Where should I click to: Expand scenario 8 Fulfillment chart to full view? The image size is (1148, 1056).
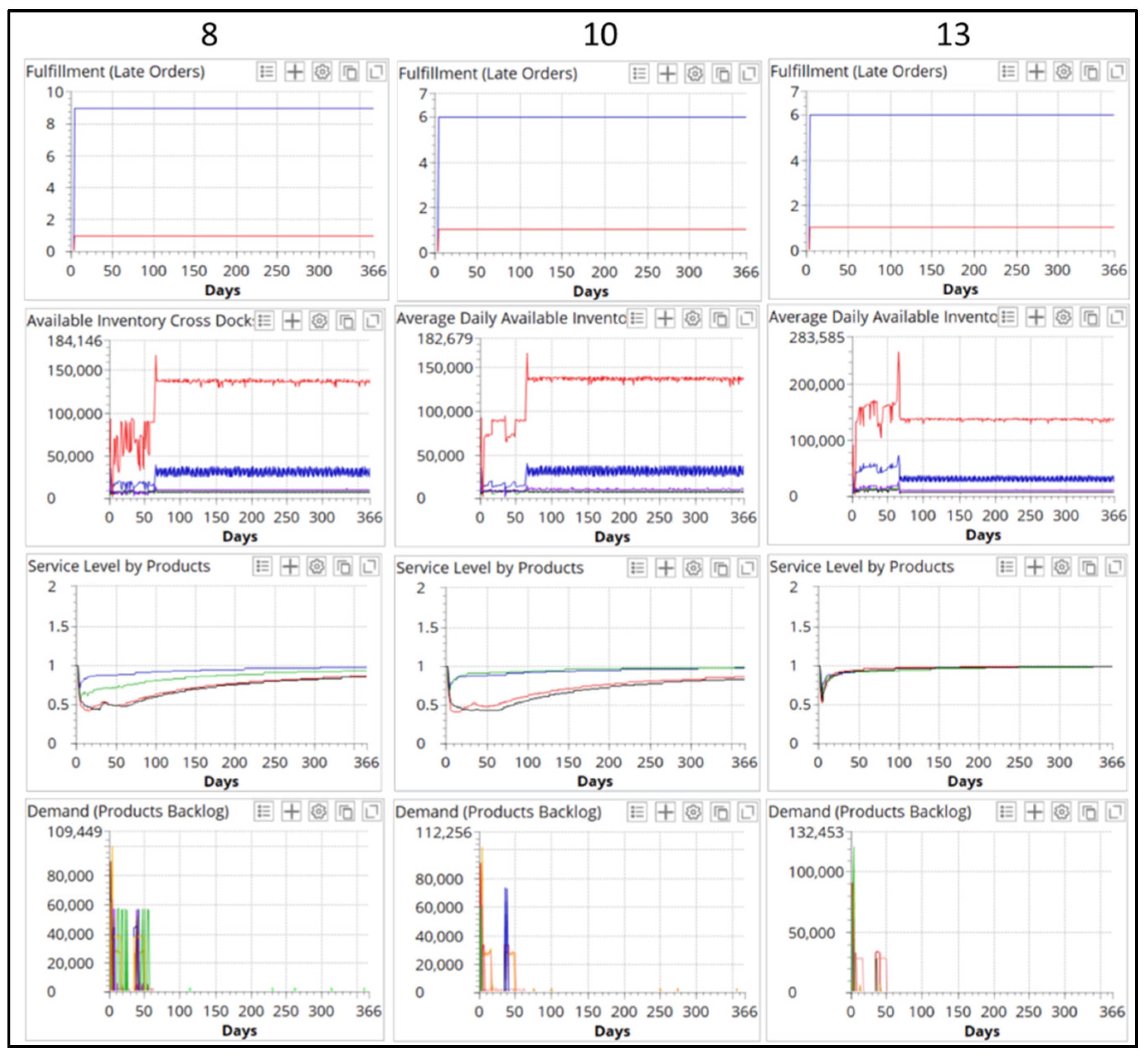375,72
